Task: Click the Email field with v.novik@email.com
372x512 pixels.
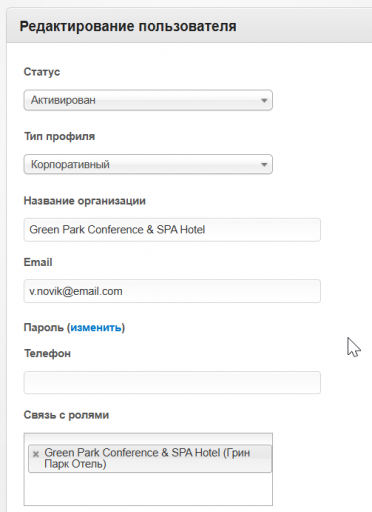Action: (x=172, y=291)
